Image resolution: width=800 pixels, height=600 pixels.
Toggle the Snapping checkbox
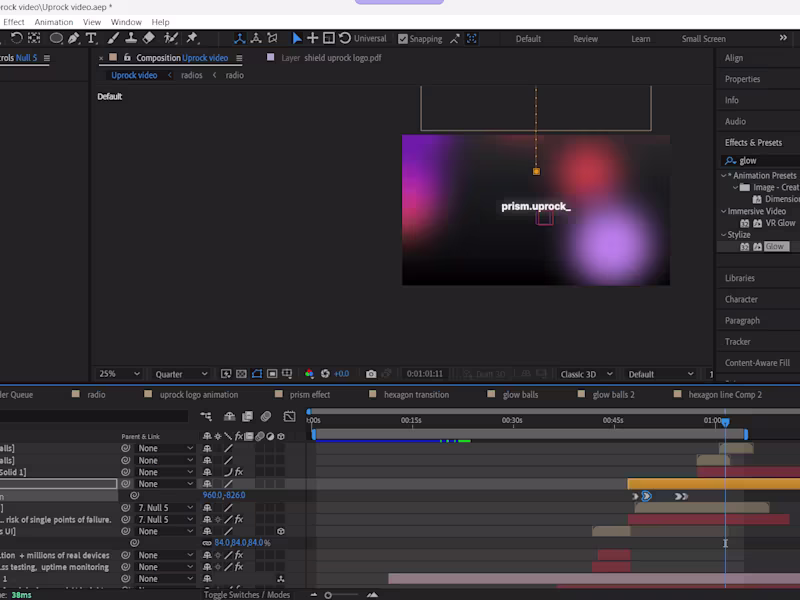(x=403, y=39)
